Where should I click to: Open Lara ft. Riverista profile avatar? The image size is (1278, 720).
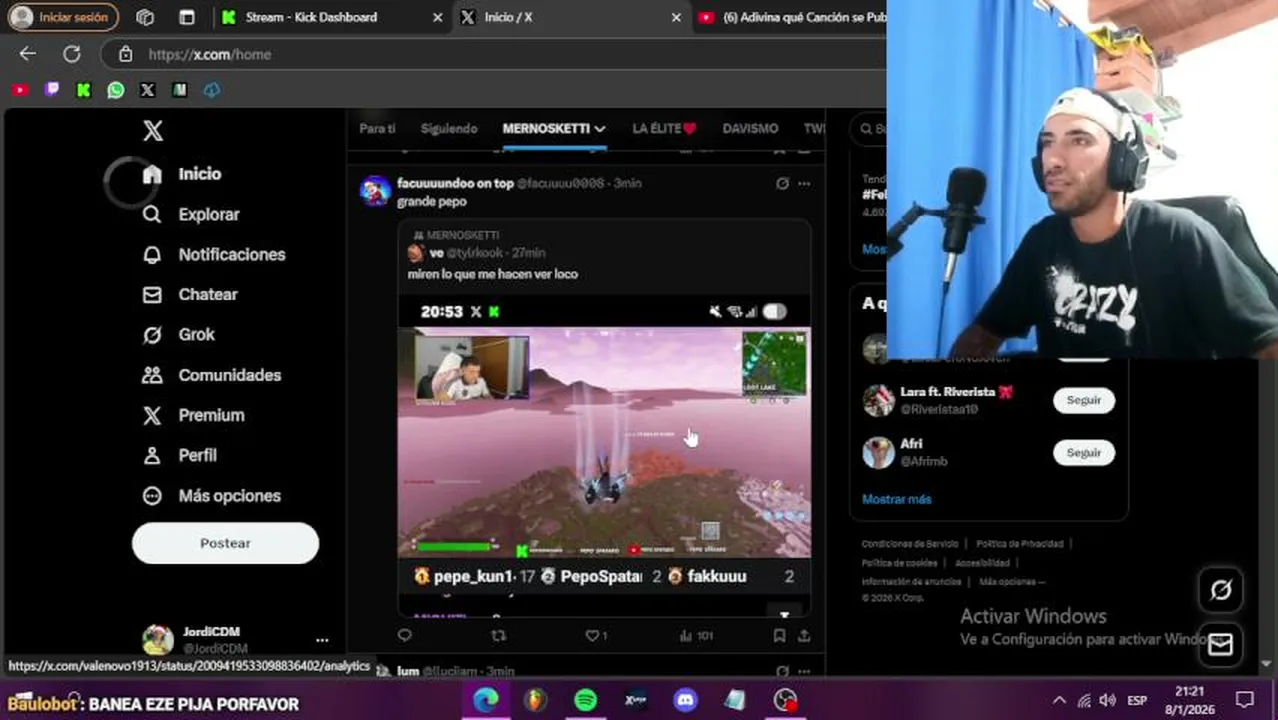click(x=878, y=400)
